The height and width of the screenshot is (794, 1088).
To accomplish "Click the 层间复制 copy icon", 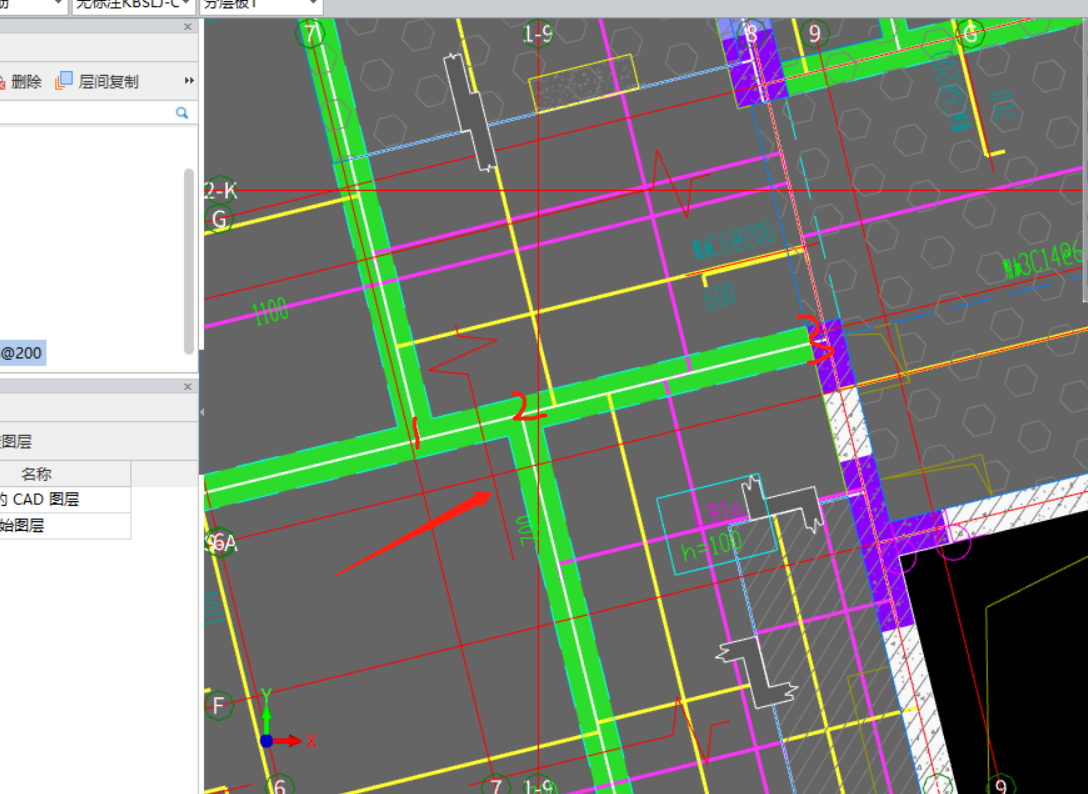I will (65, 82).
